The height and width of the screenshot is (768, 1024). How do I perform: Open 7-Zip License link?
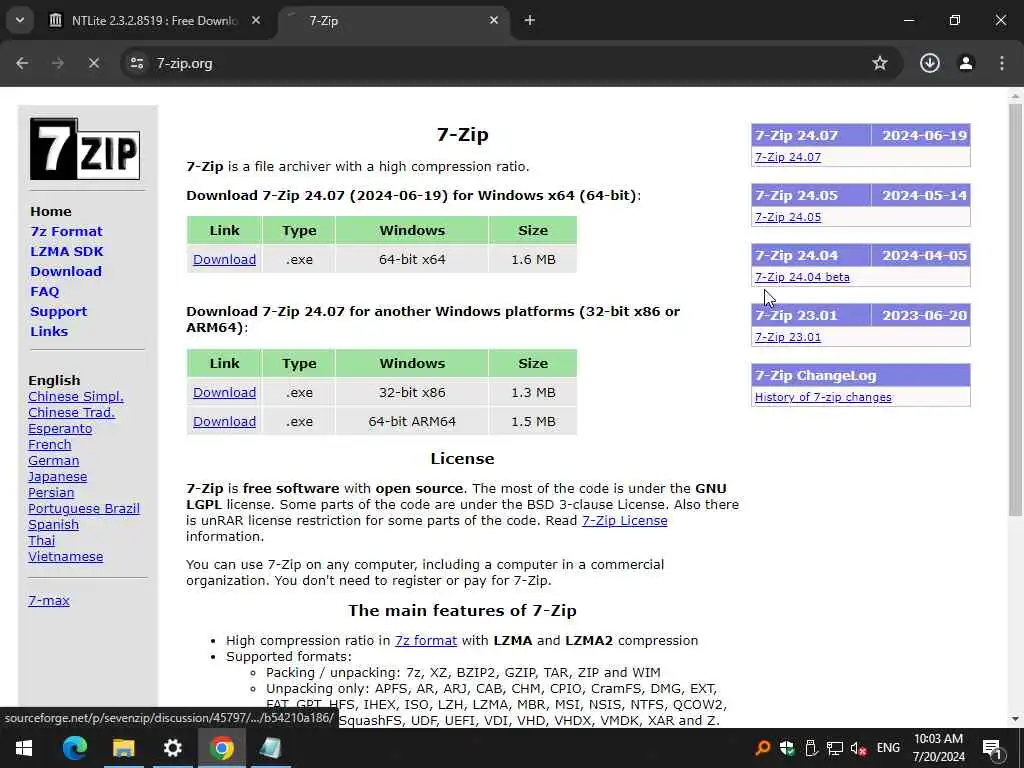[624, 520]
